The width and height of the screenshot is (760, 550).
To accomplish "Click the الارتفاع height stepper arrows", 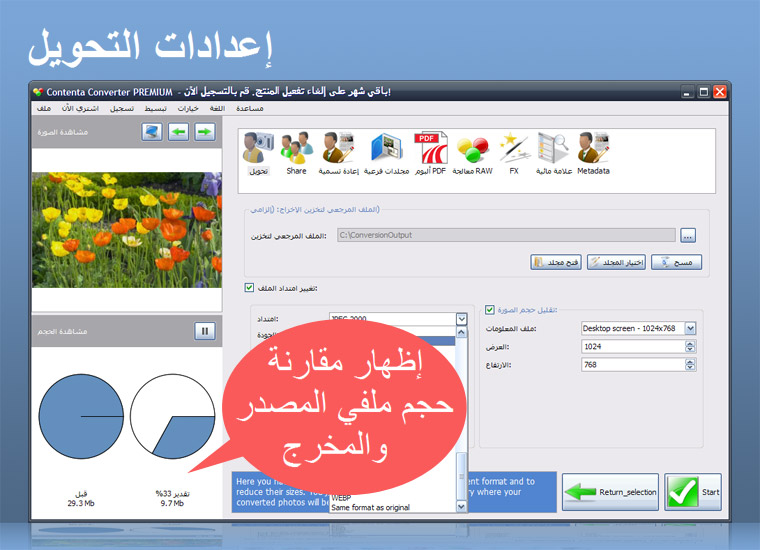I will pos(690,364).
